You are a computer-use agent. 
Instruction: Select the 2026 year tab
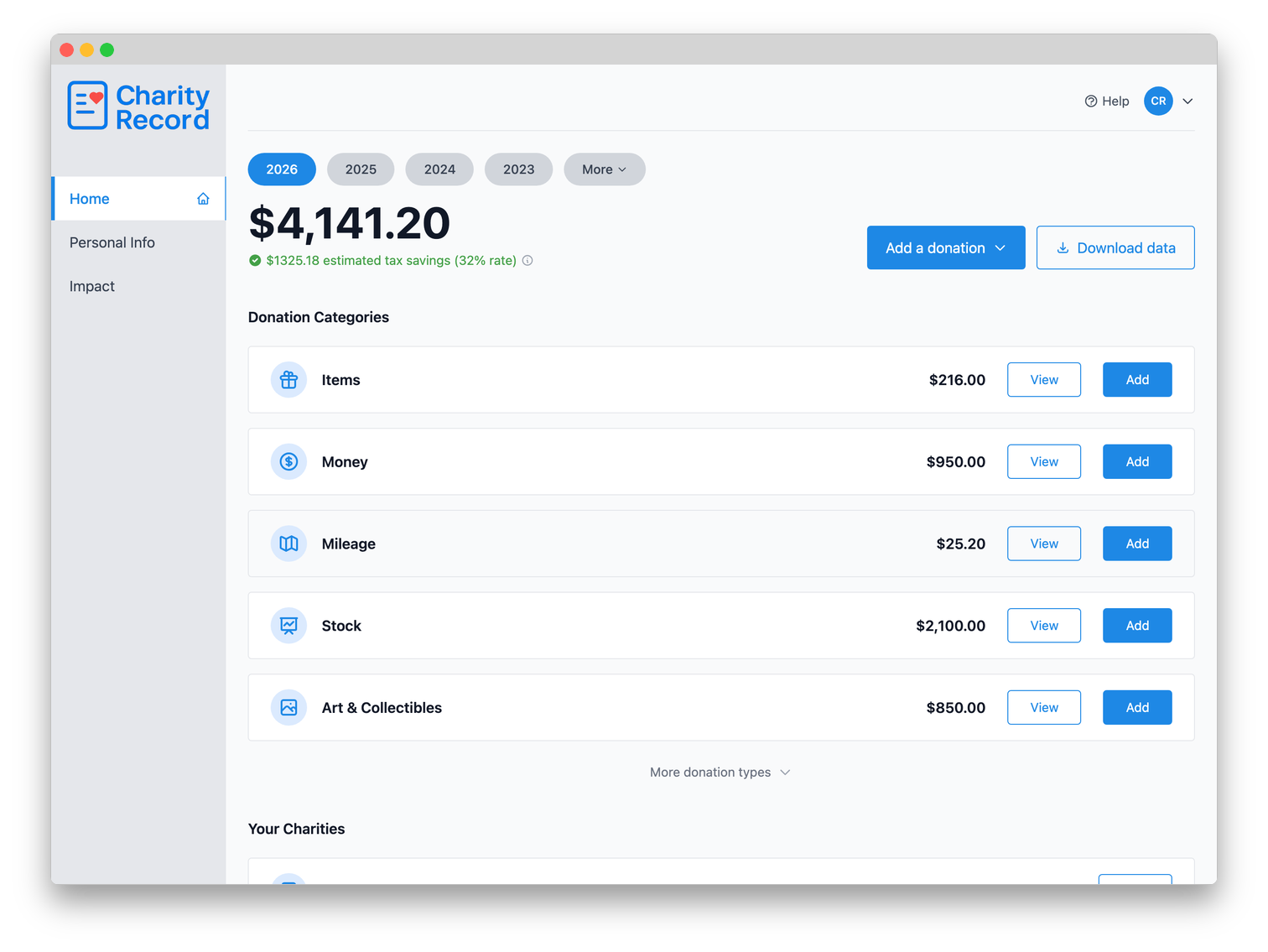click(282, 169)
